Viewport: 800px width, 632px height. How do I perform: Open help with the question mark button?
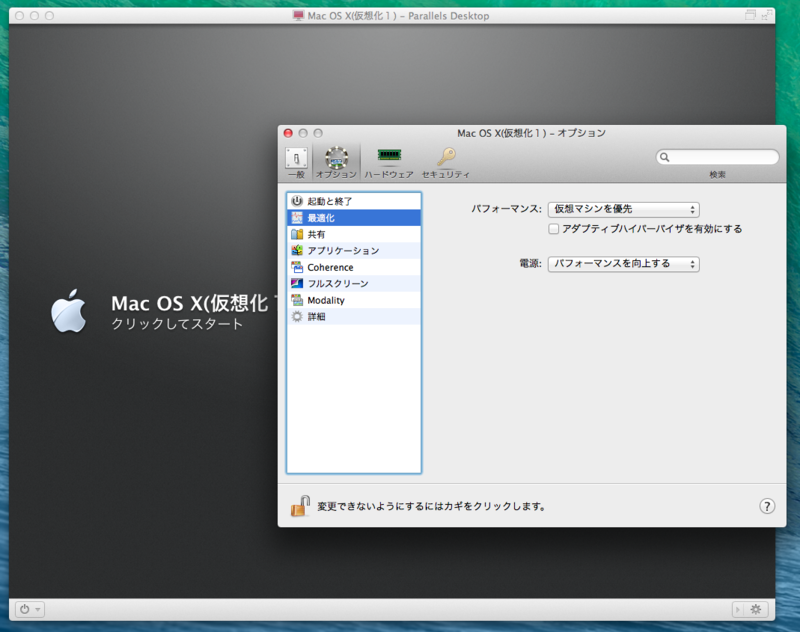coord(767,506)
